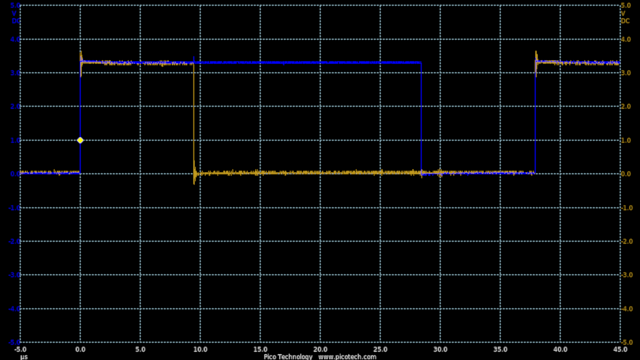Click the blue axis -3.0 voltage label
The height and width of the screenshot is (360, 640).
(x=14, y=275)
